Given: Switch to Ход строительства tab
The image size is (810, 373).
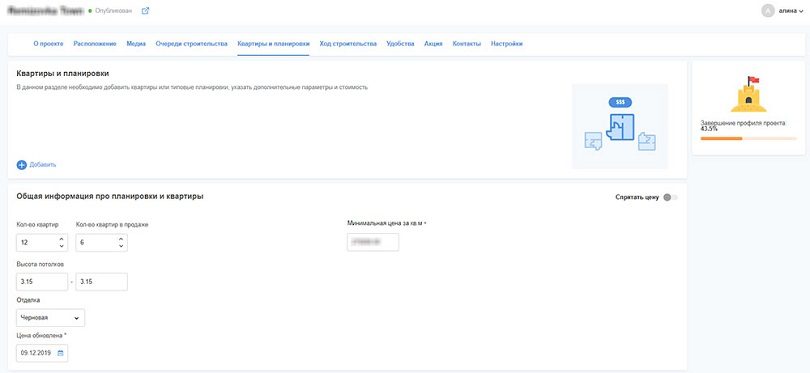Looking at the screenshot, I should 348,44.
